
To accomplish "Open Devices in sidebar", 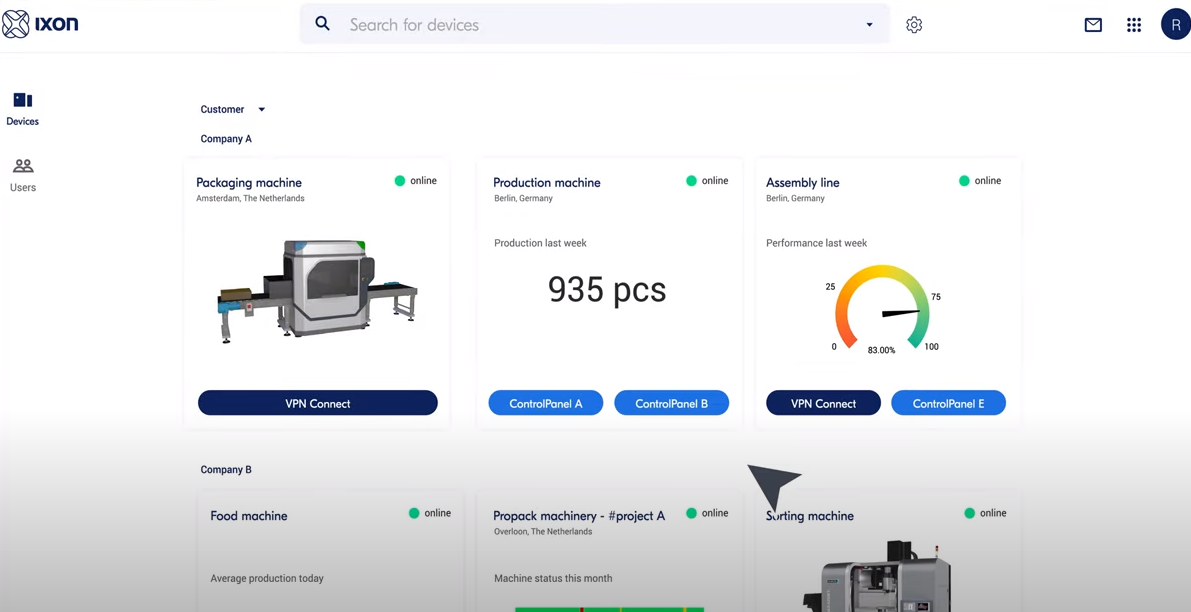I will click(23, 109).
